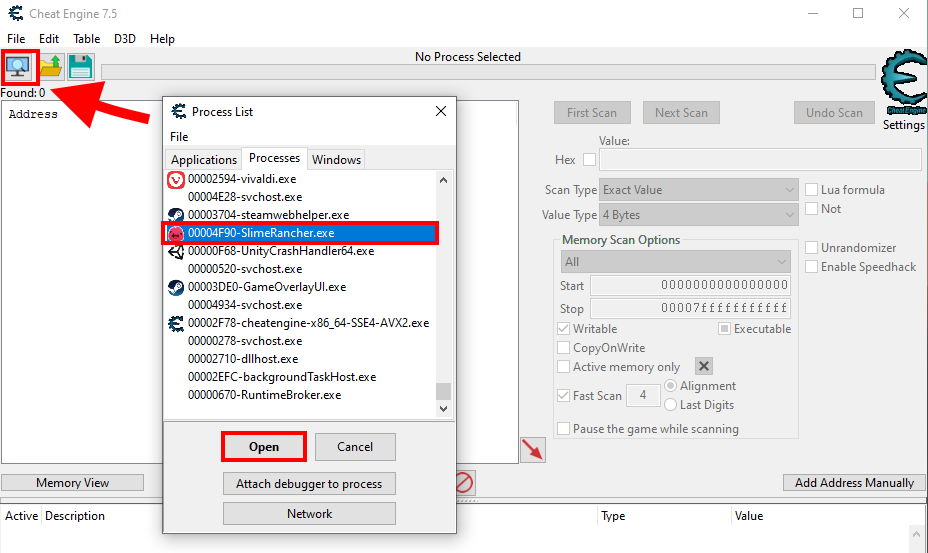Toggle the Writable checkbox

point(563,329)
